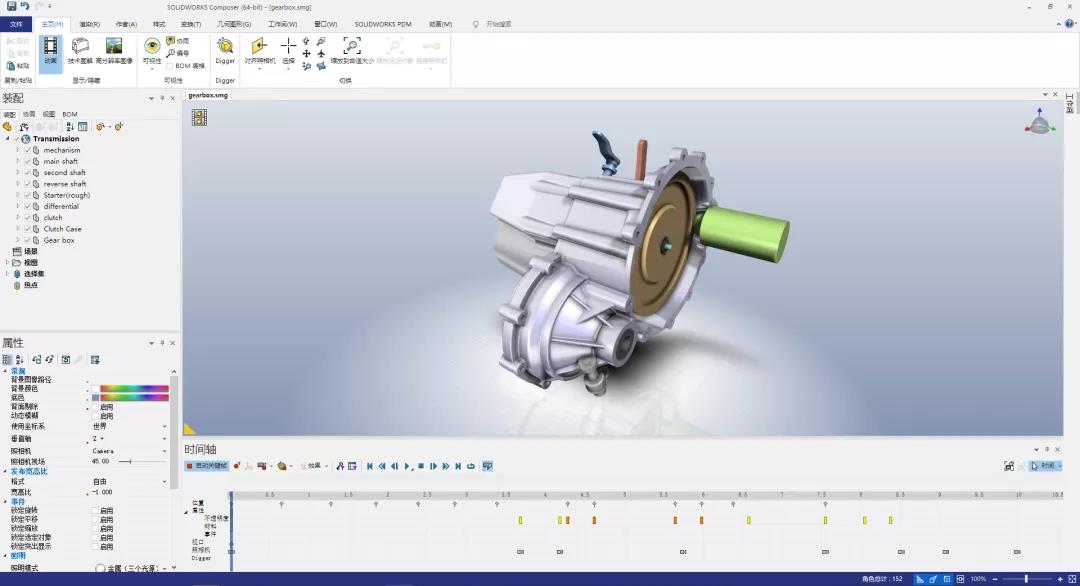Click the 自动关键帧 auto keyframe button
Image resolution: width=1080 pixels, height=586 pixels.
(x=207, y=466)
